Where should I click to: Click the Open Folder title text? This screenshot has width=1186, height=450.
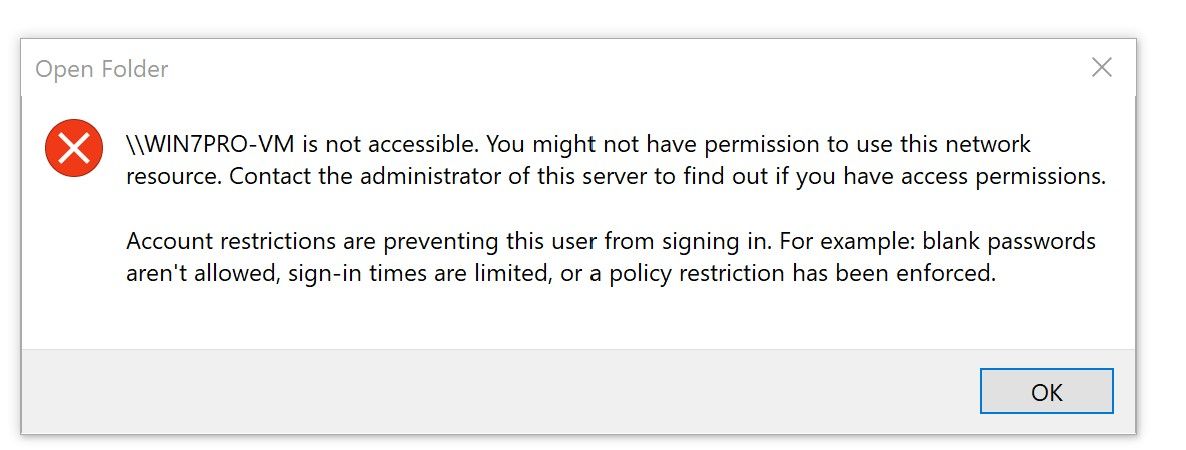[101, 69]
